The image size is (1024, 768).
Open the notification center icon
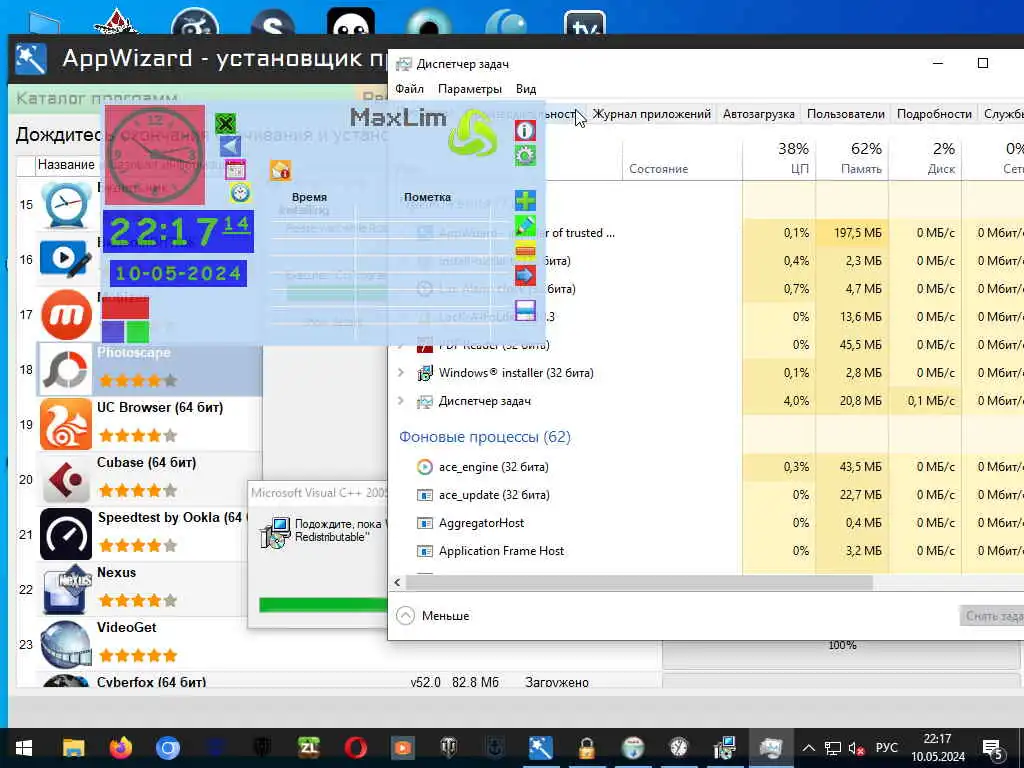993,749
